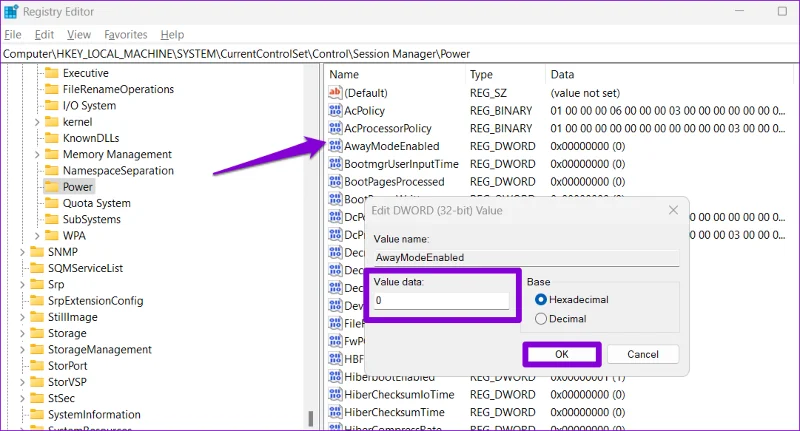The image size is (800, 431).
Task: Click the Value name field AwayModeEnabled
Action: tap(526, 258)
